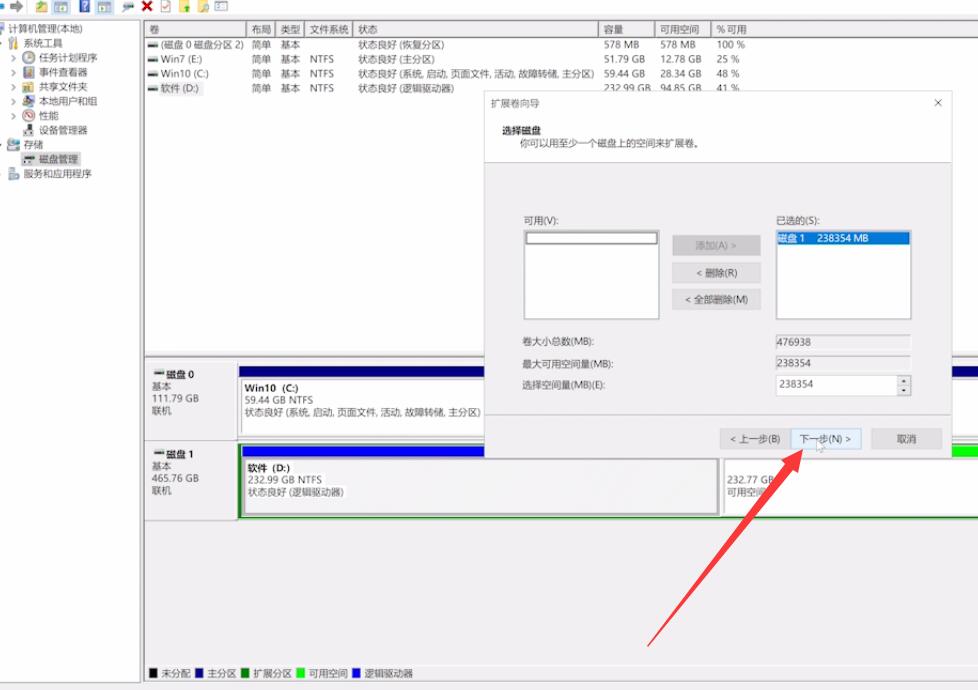The image size is (978, 690).
Task: Expand the 共享文件夹 tree node chevron
Action: coord(13,87)
